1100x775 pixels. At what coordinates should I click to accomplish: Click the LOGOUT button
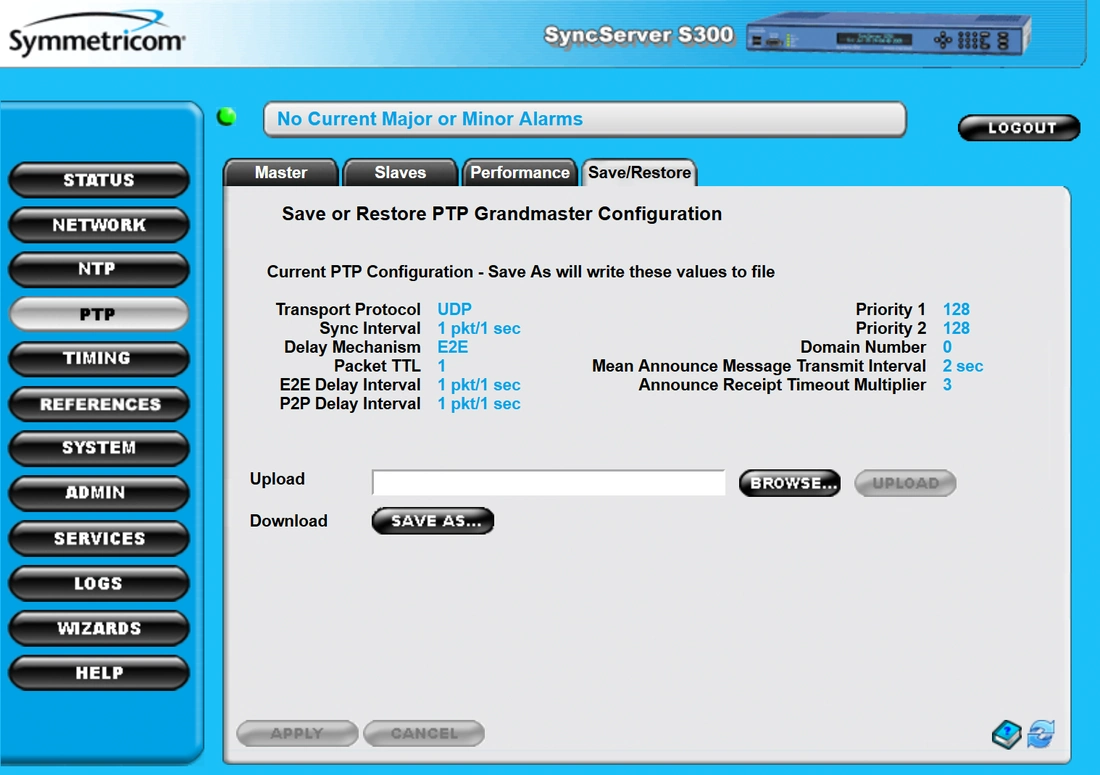point(1019,128)
